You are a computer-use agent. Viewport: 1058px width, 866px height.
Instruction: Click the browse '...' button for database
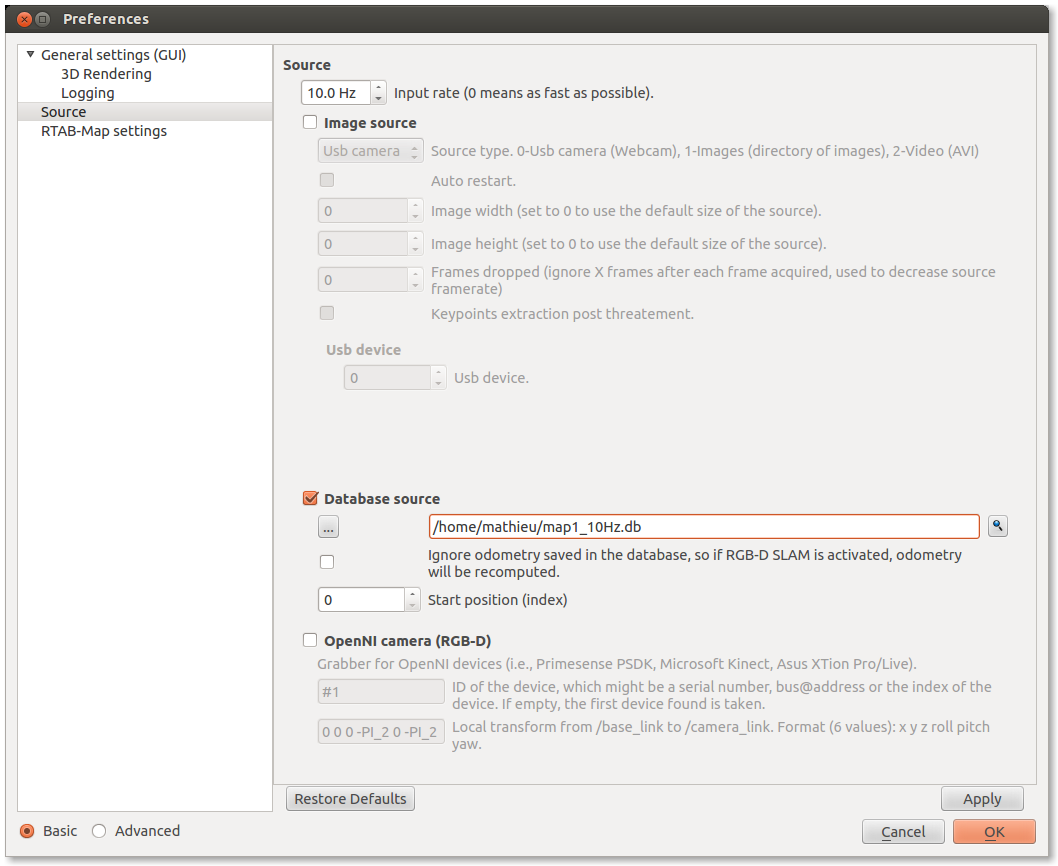tap(329, 527)
